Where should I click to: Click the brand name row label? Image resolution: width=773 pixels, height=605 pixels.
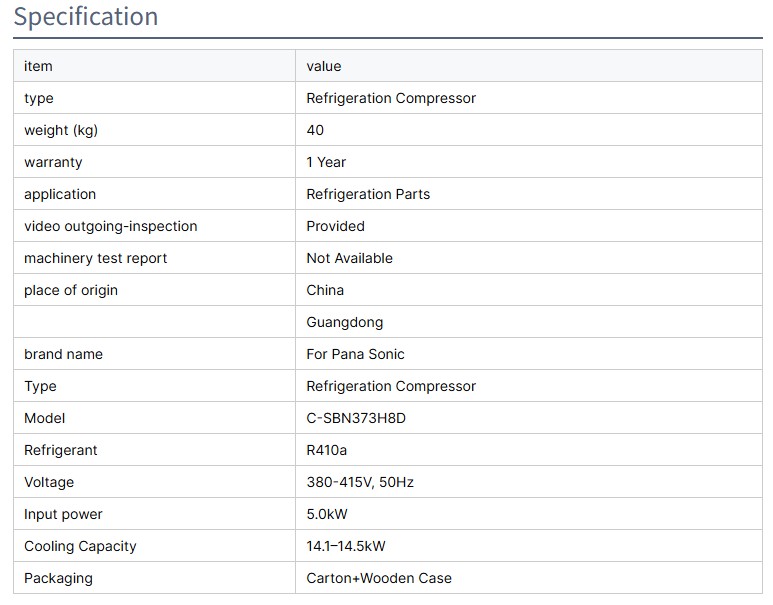[x=63, y=354]
